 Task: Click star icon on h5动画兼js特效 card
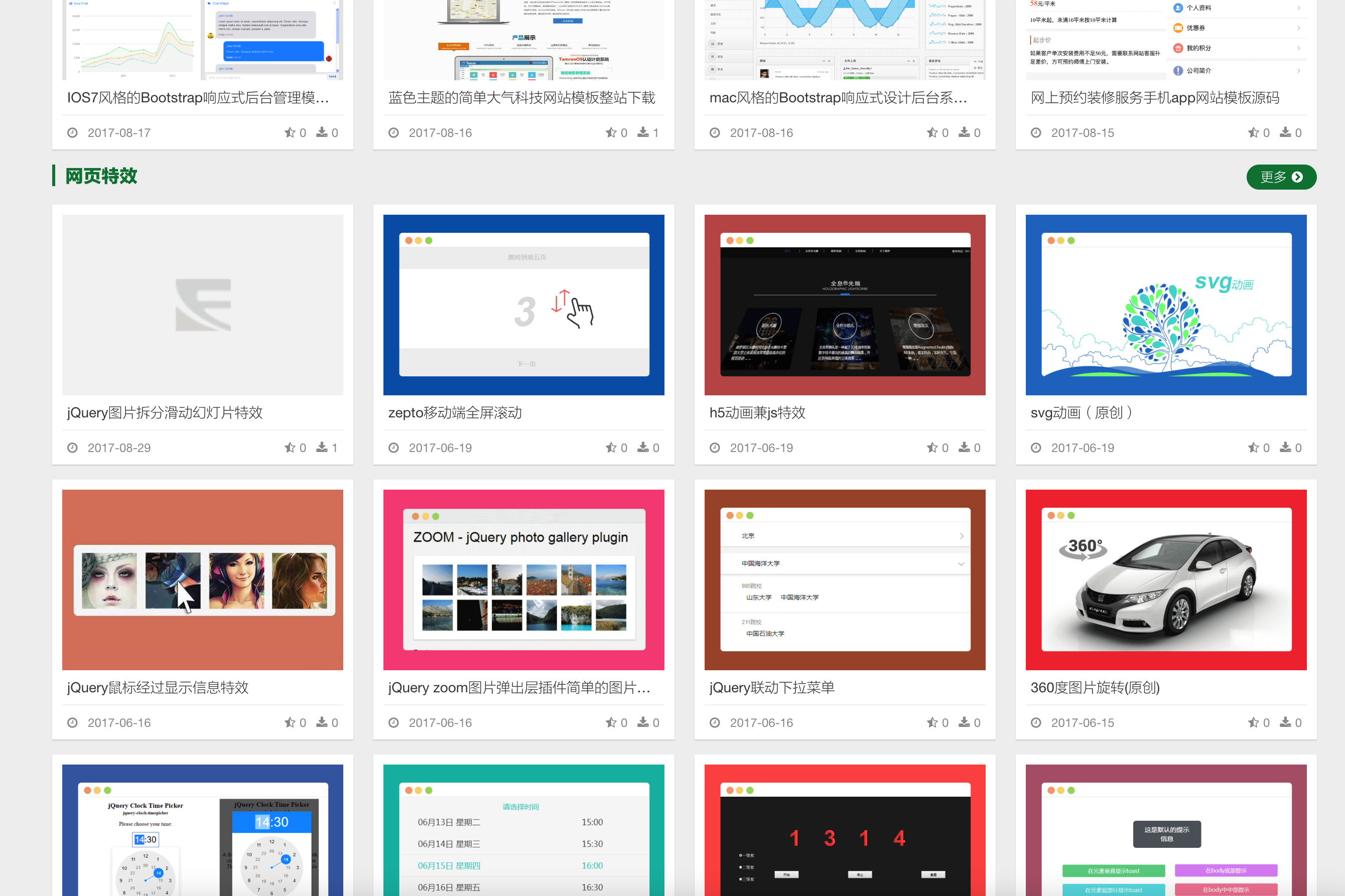(x=932, y=447)
